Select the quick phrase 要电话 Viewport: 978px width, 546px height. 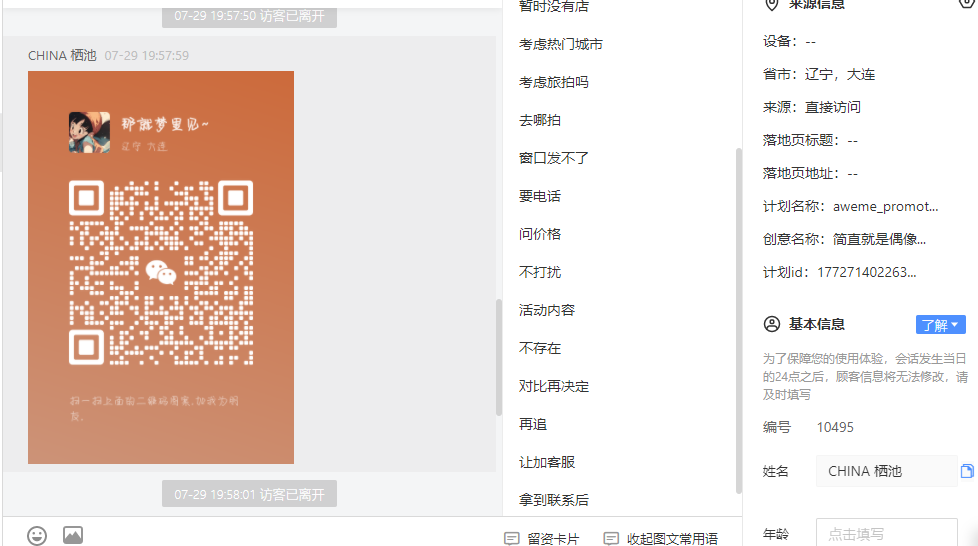coord(540,197)
